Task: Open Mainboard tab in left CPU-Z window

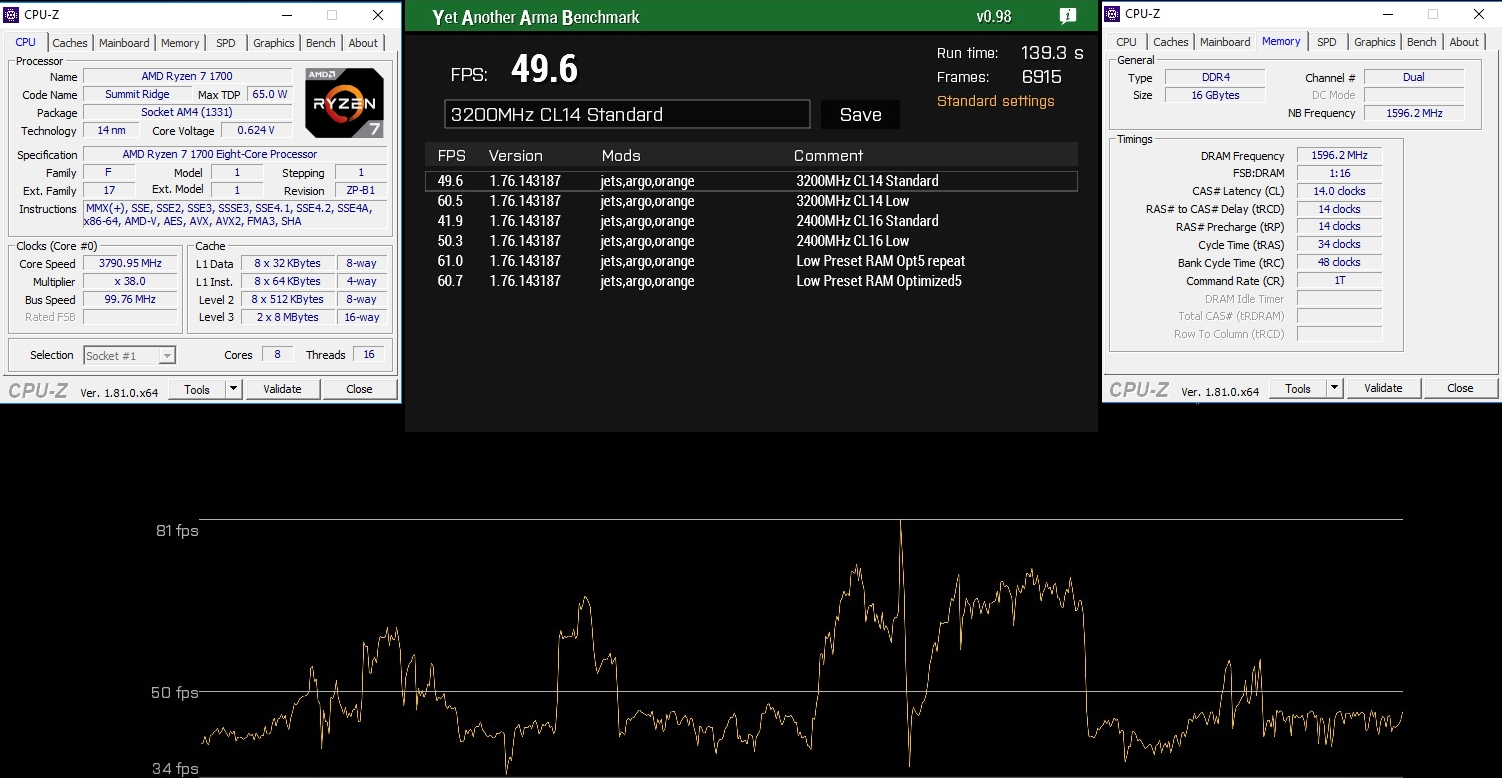Action: coord(124,43)
